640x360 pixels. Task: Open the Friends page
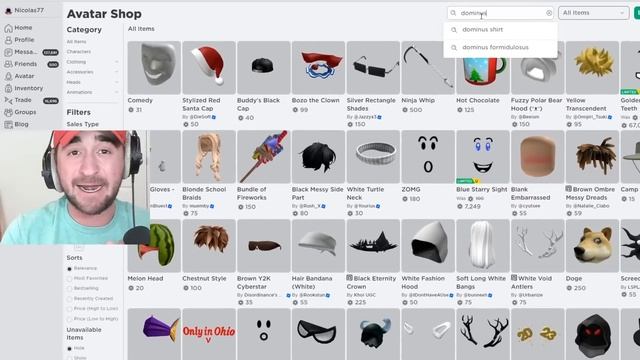(x=25, y=64)
